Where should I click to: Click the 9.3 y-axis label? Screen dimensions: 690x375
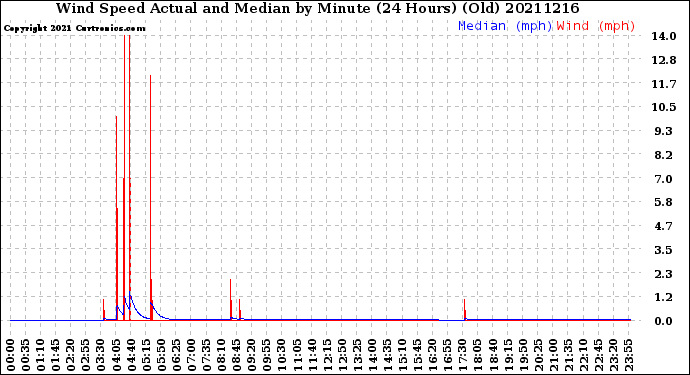[x=664, y=131]
